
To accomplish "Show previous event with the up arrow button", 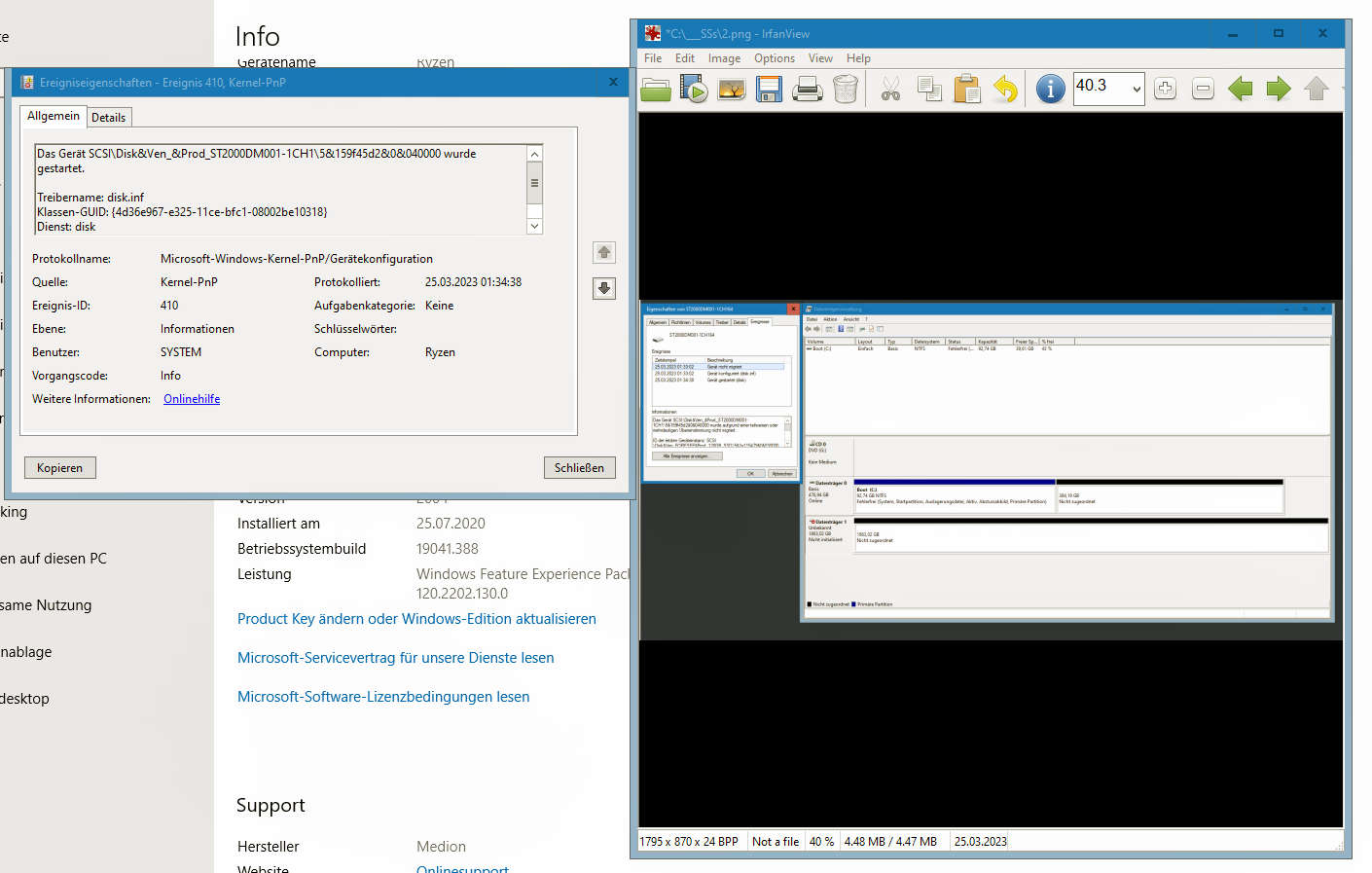I will (x=604, y=253).
